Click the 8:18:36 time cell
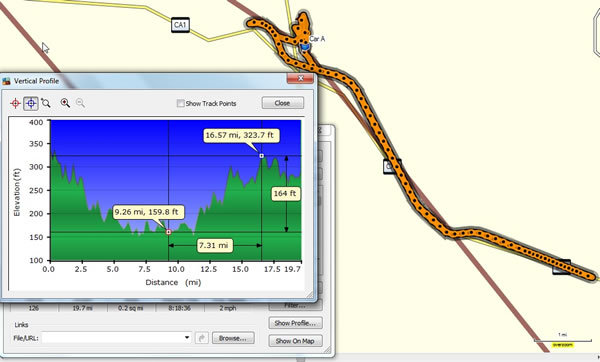This screenshot has width=600, height=362. click(x=179, y=308)
